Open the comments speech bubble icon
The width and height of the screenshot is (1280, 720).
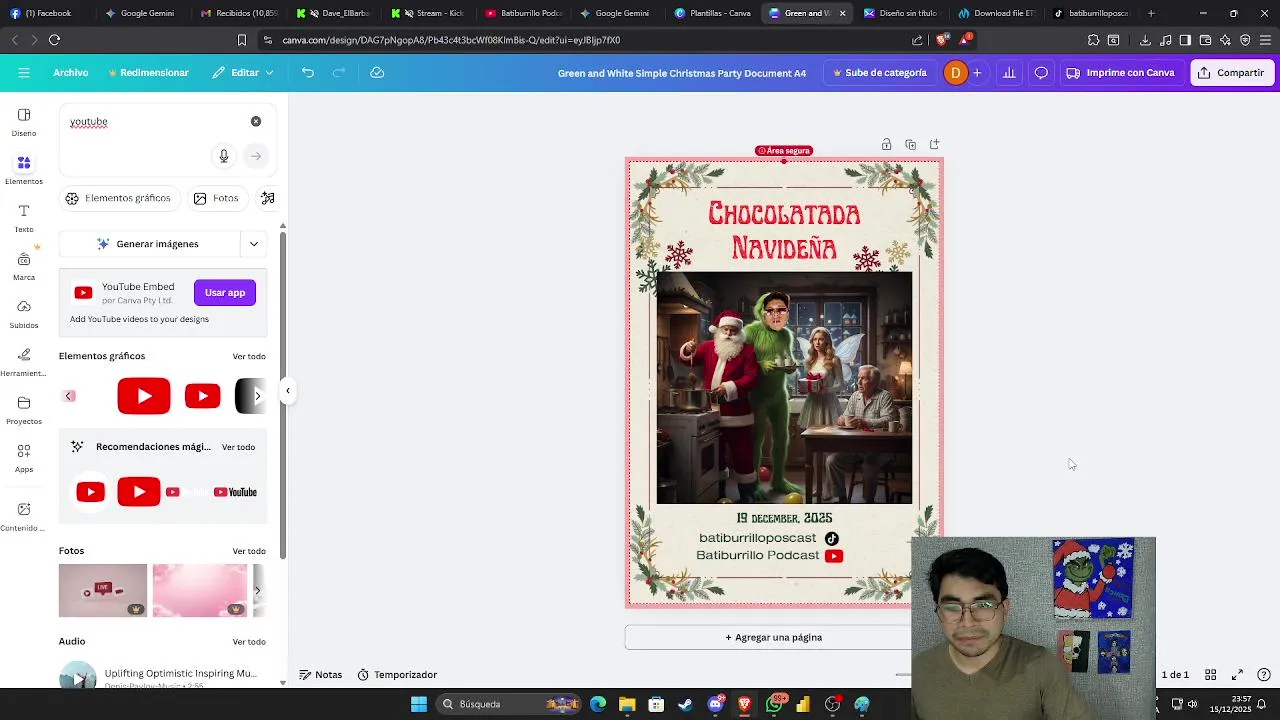(x=1041, y=73)
